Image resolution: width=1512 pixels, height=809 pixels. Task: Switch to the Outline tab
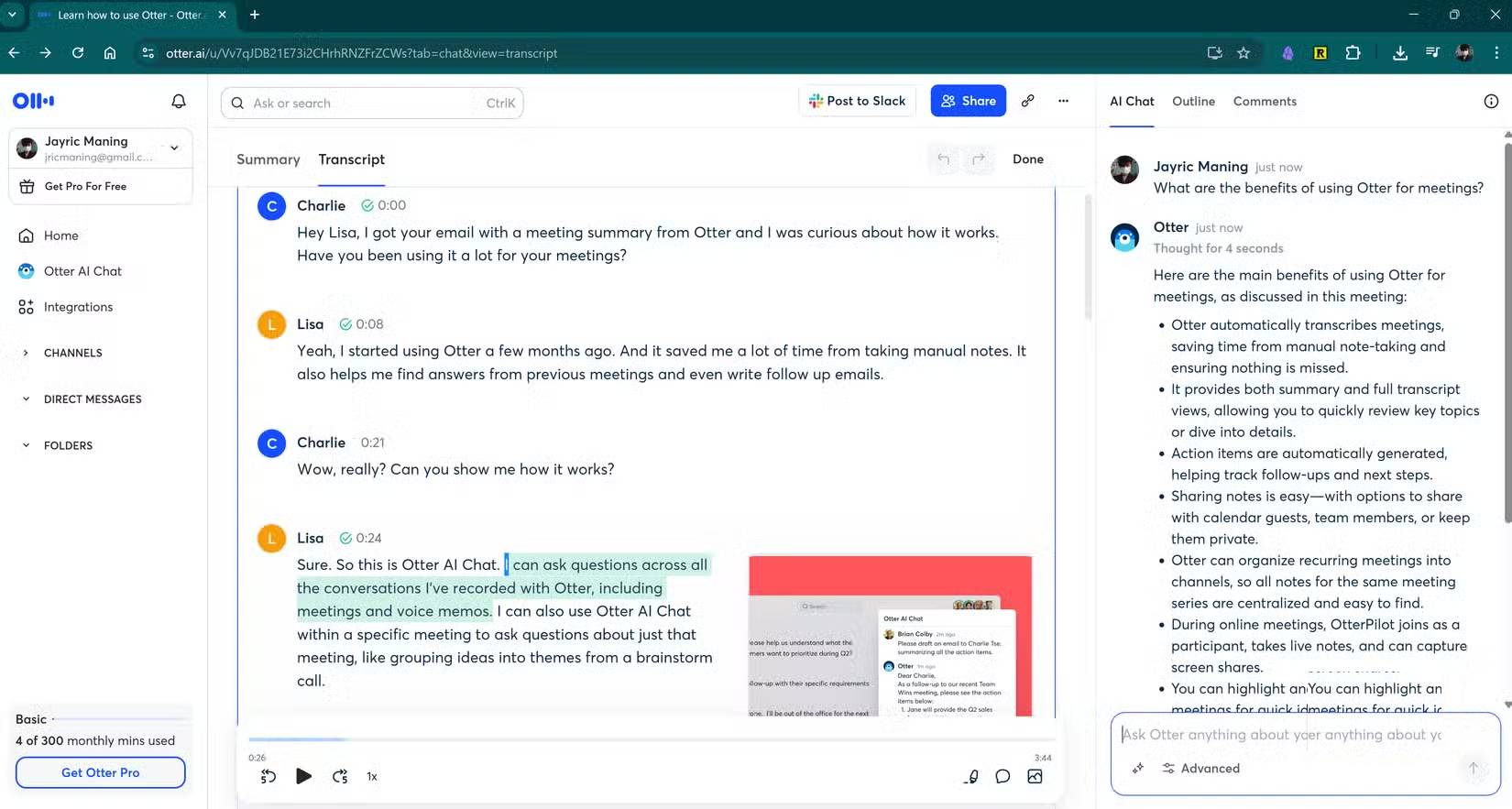click(x=1193, y=102)
